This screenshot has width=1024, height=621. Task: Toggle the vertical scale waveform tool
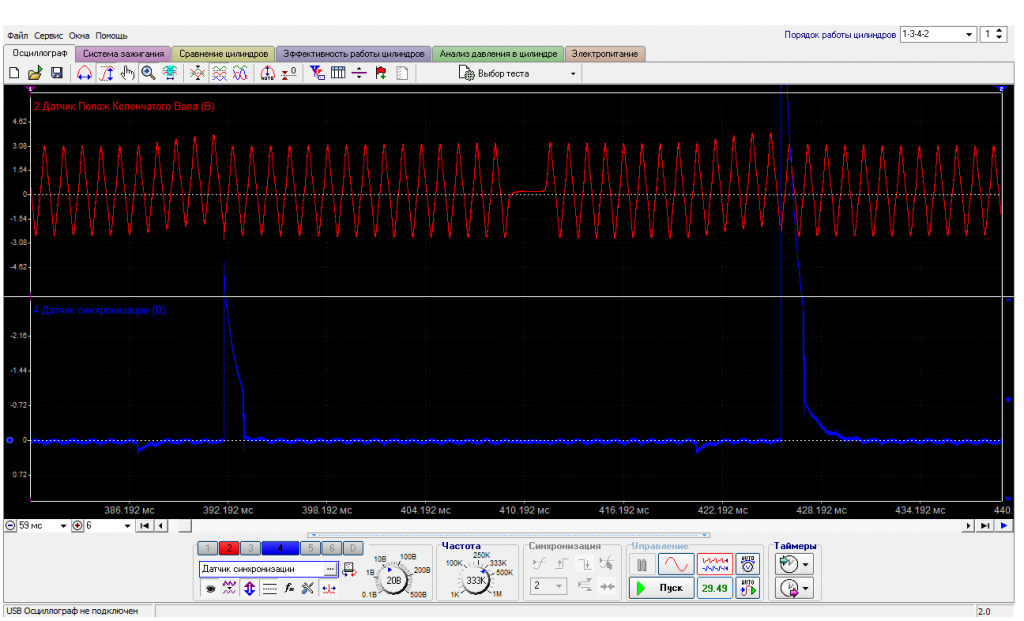tap(106, 73)
